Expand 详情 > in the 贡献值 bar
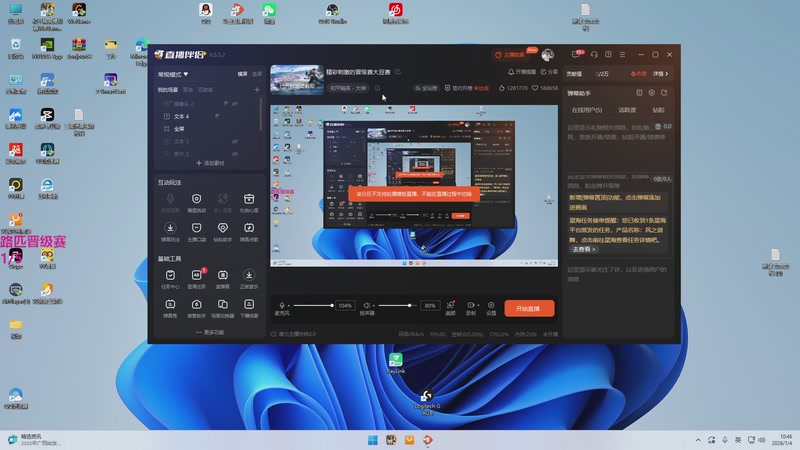The image size is (800, 450). point(660,74)
